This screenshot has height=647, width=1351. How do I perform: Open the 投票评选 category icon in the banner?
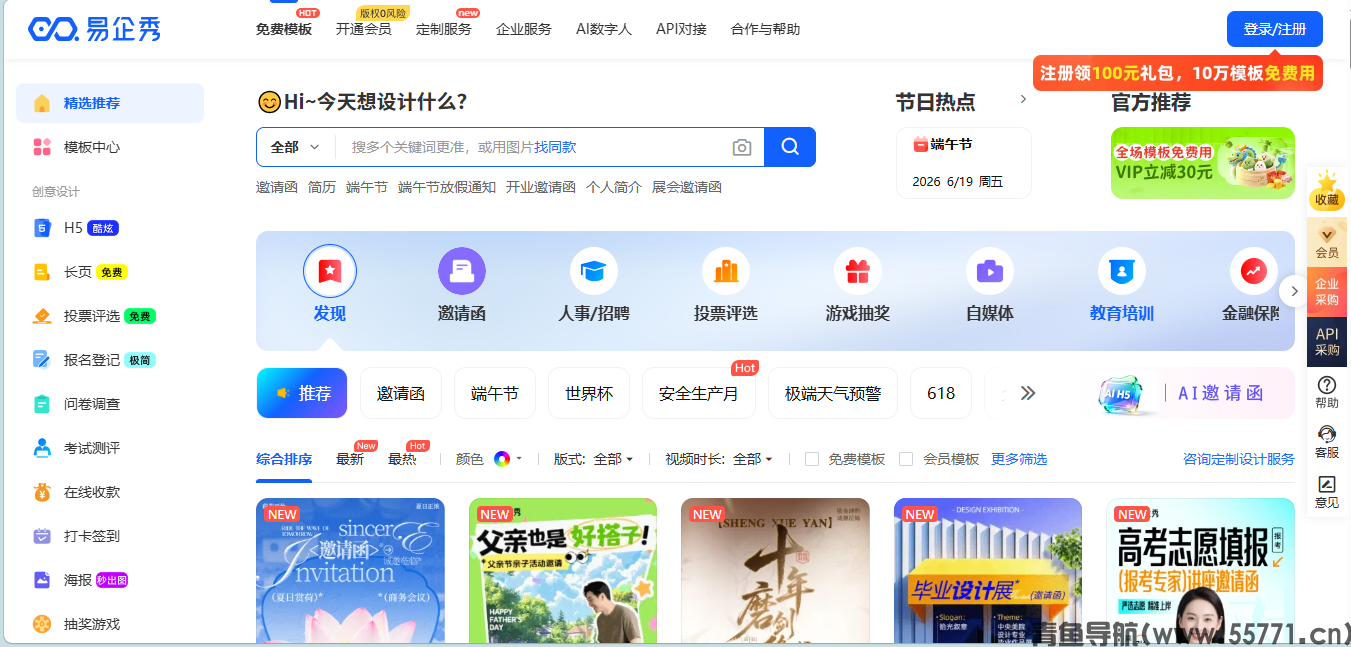pyautogui.click(x=726, y=271)
